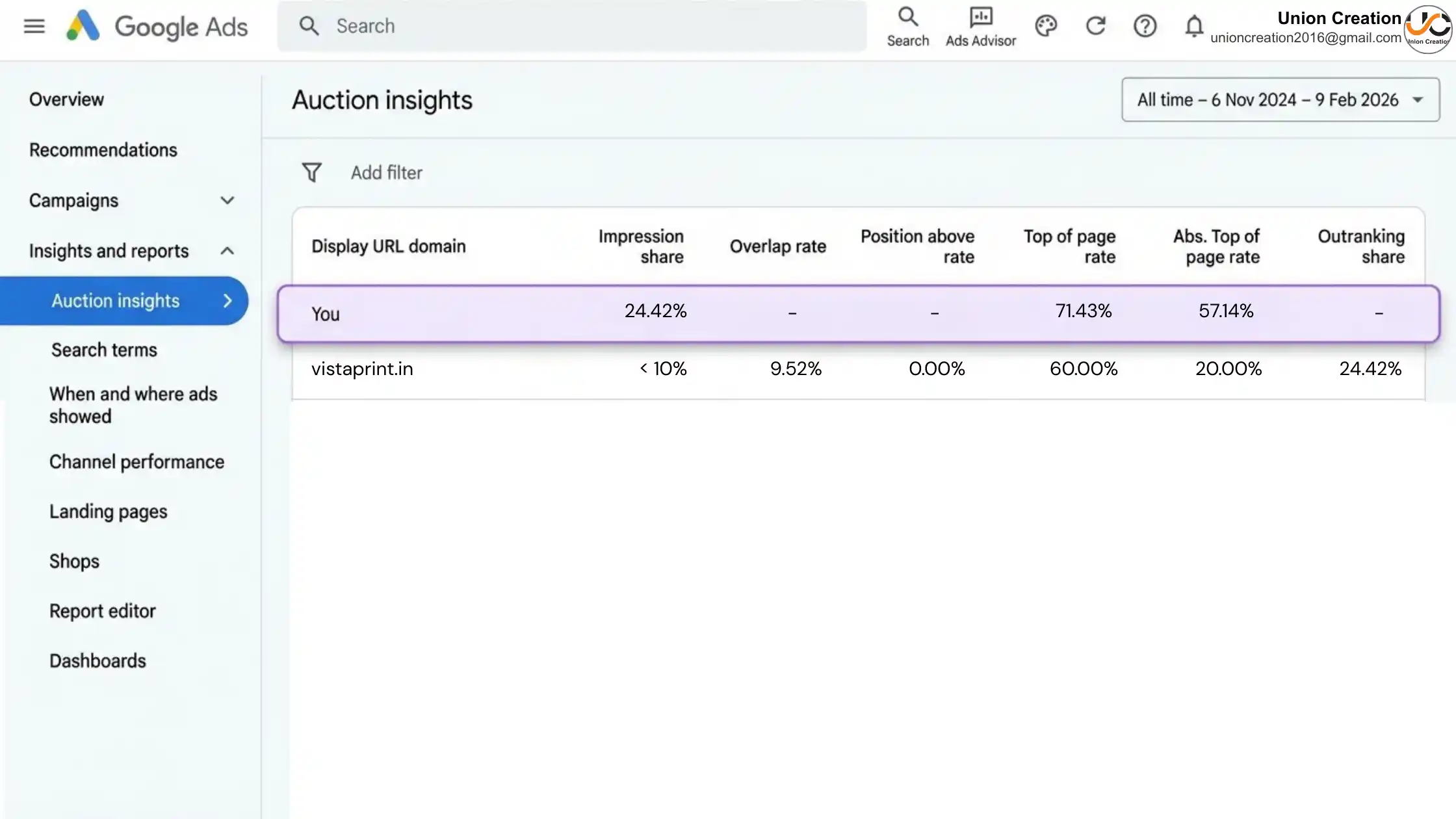Click the filter funnel icon
The height and width of the screenshot is (819, 1456).
pyautogui.click(x=311, y=172)
